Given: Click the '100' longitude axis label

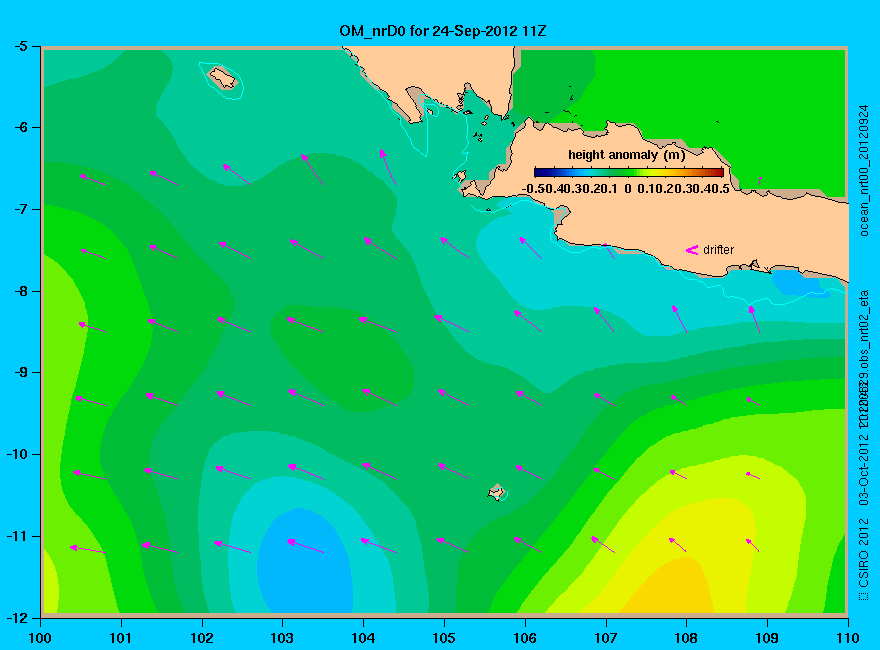Looking at the screenshot, I should point(40,638).
